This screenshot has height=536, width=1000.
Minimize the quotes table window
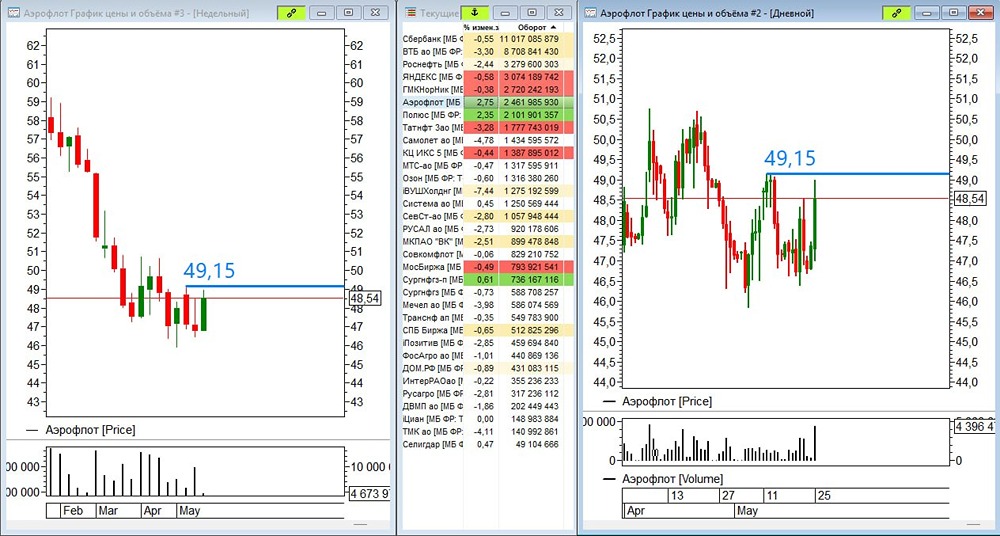pyautogui.click(x=505, y=12)
